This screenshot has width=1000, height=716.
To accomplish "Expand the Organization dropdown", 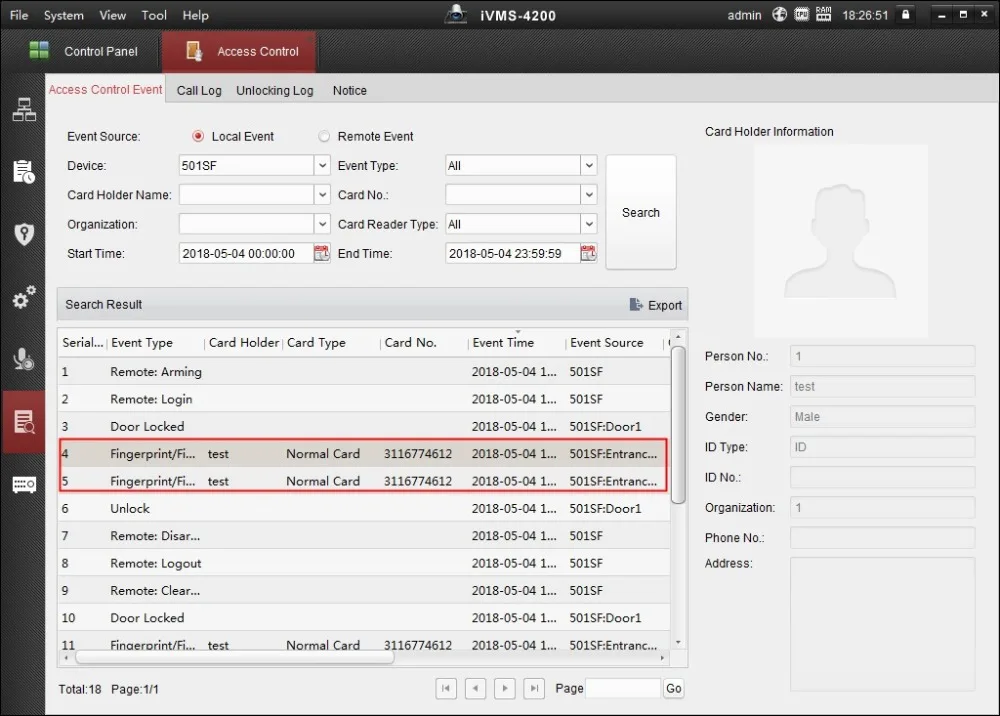I will point(323,224).
